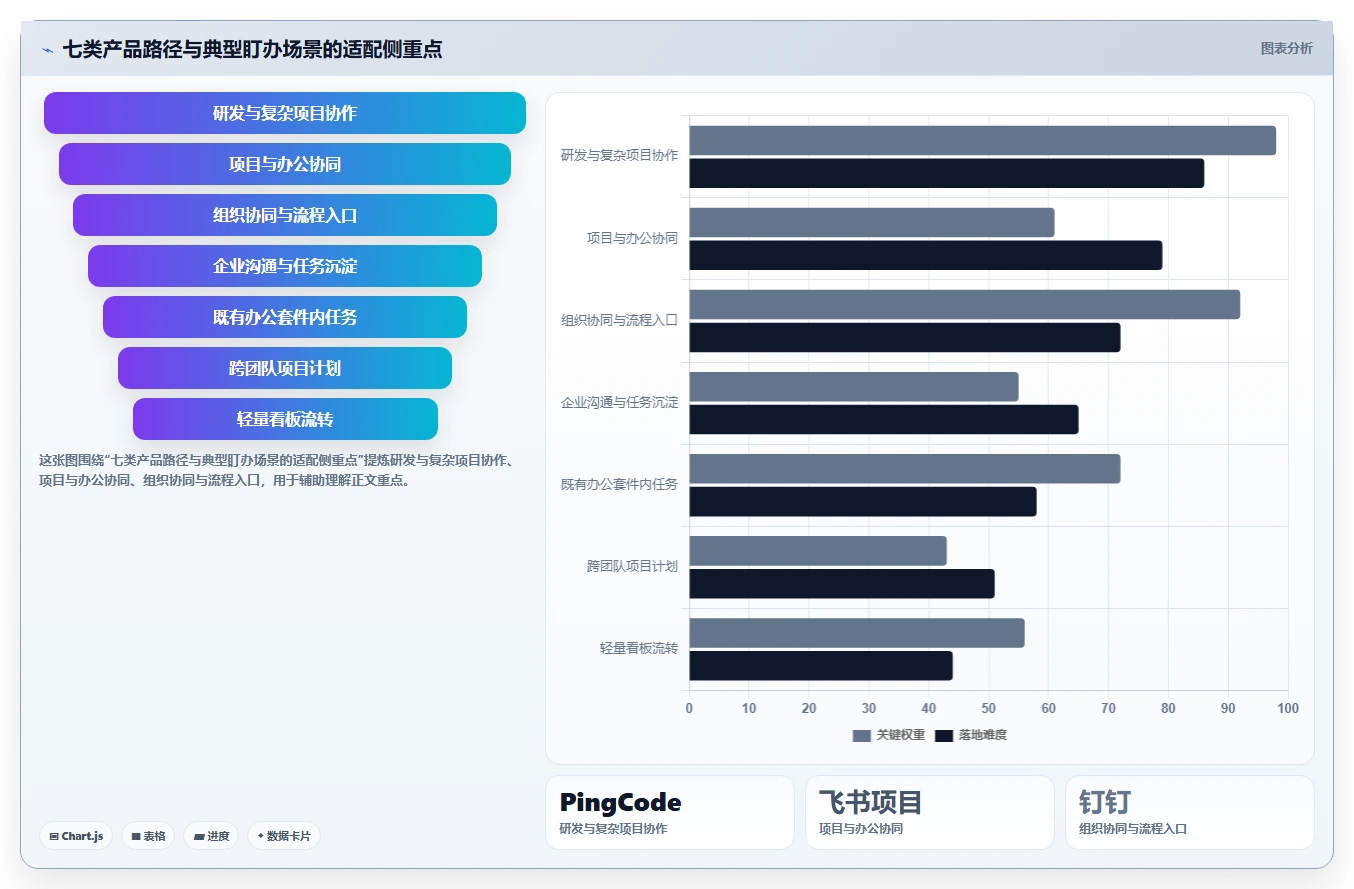Click 落地难度 bar for 轻量看板流转
The height and width of the screenshot is (889, 1354).
[820, 665]
